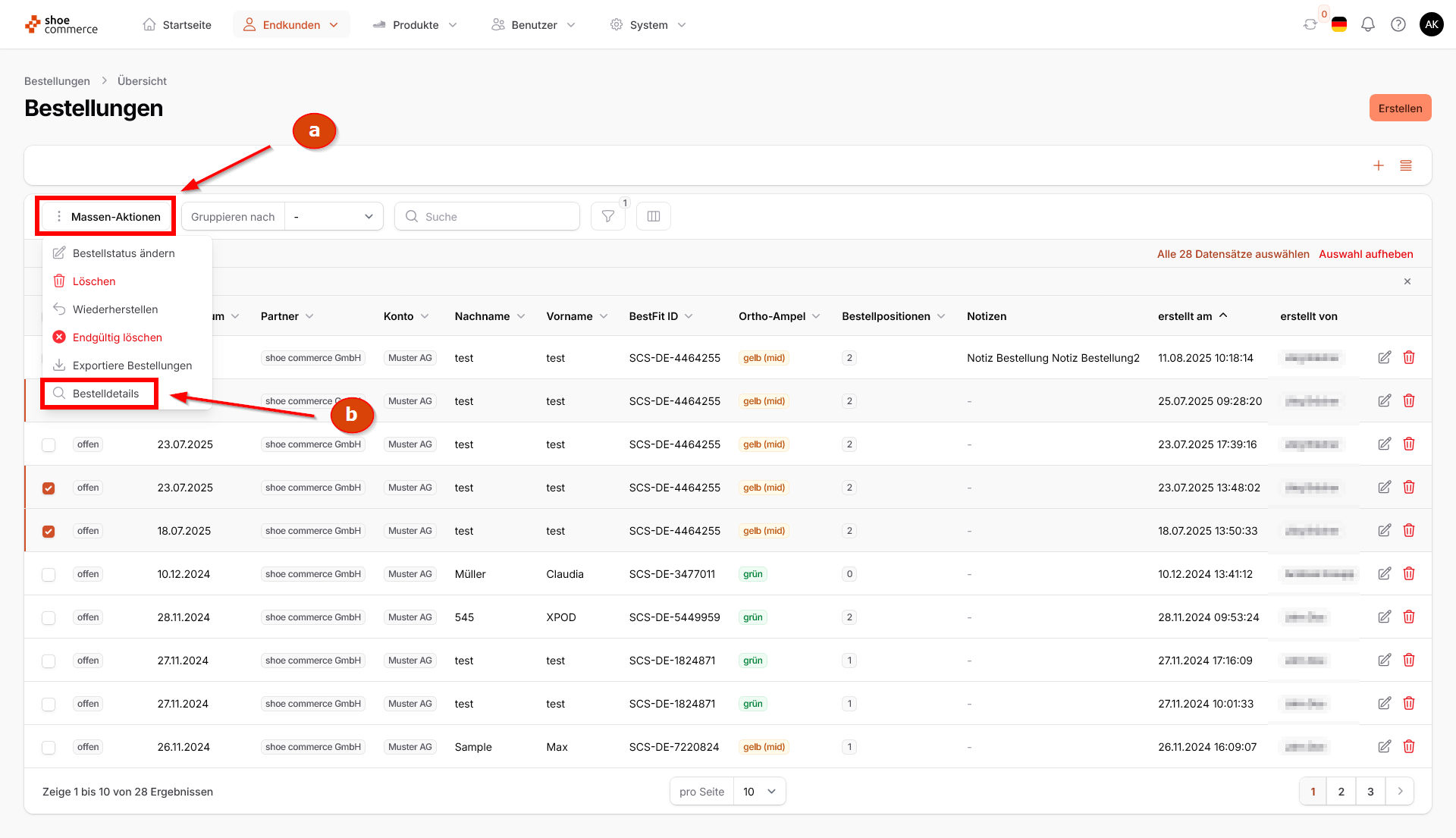Open the Gruppieren nach dropdown
Viewport: 1456px width, 838px height.
(x=334, y=216)
